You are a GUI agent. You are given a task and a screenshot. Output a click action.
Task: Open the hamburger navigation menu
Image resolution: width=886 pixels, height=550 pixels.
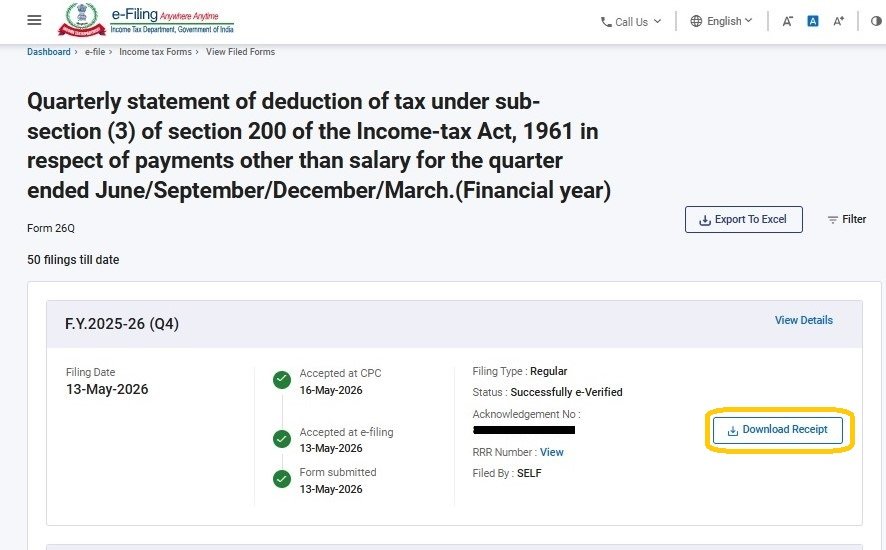click(34, 20)
